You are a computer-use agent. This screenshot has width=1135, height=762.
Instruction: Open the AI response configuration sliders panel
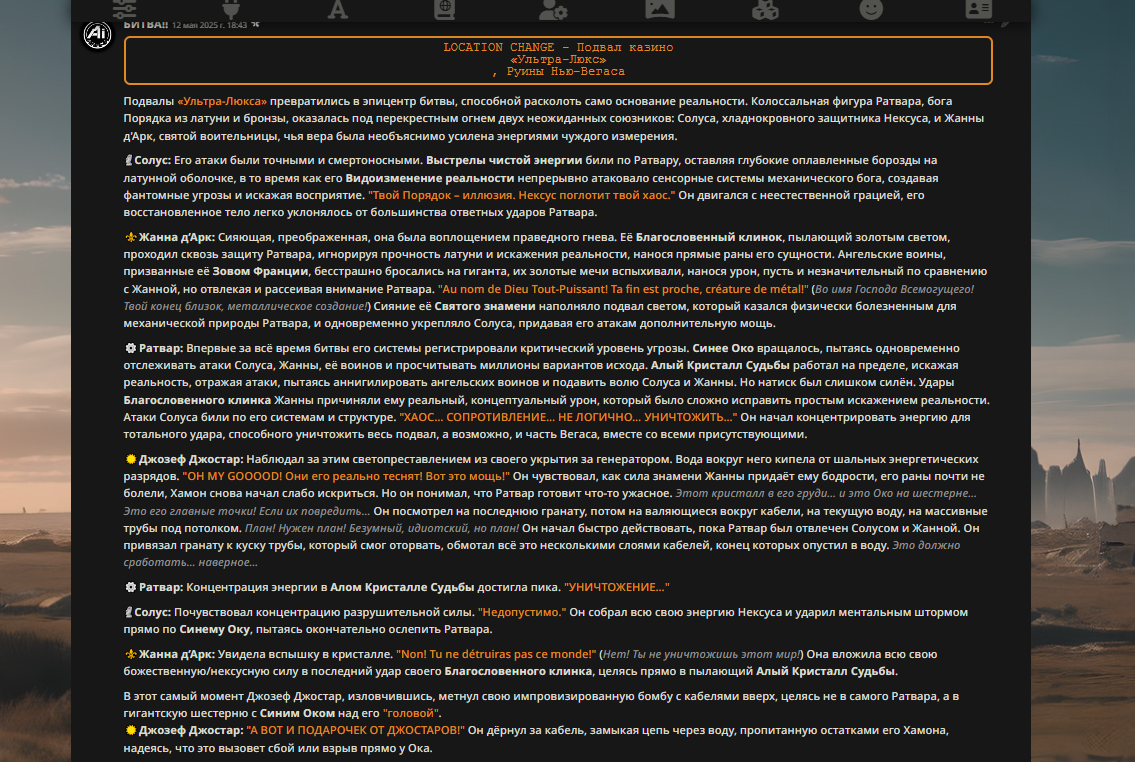[x=125, y=9]
